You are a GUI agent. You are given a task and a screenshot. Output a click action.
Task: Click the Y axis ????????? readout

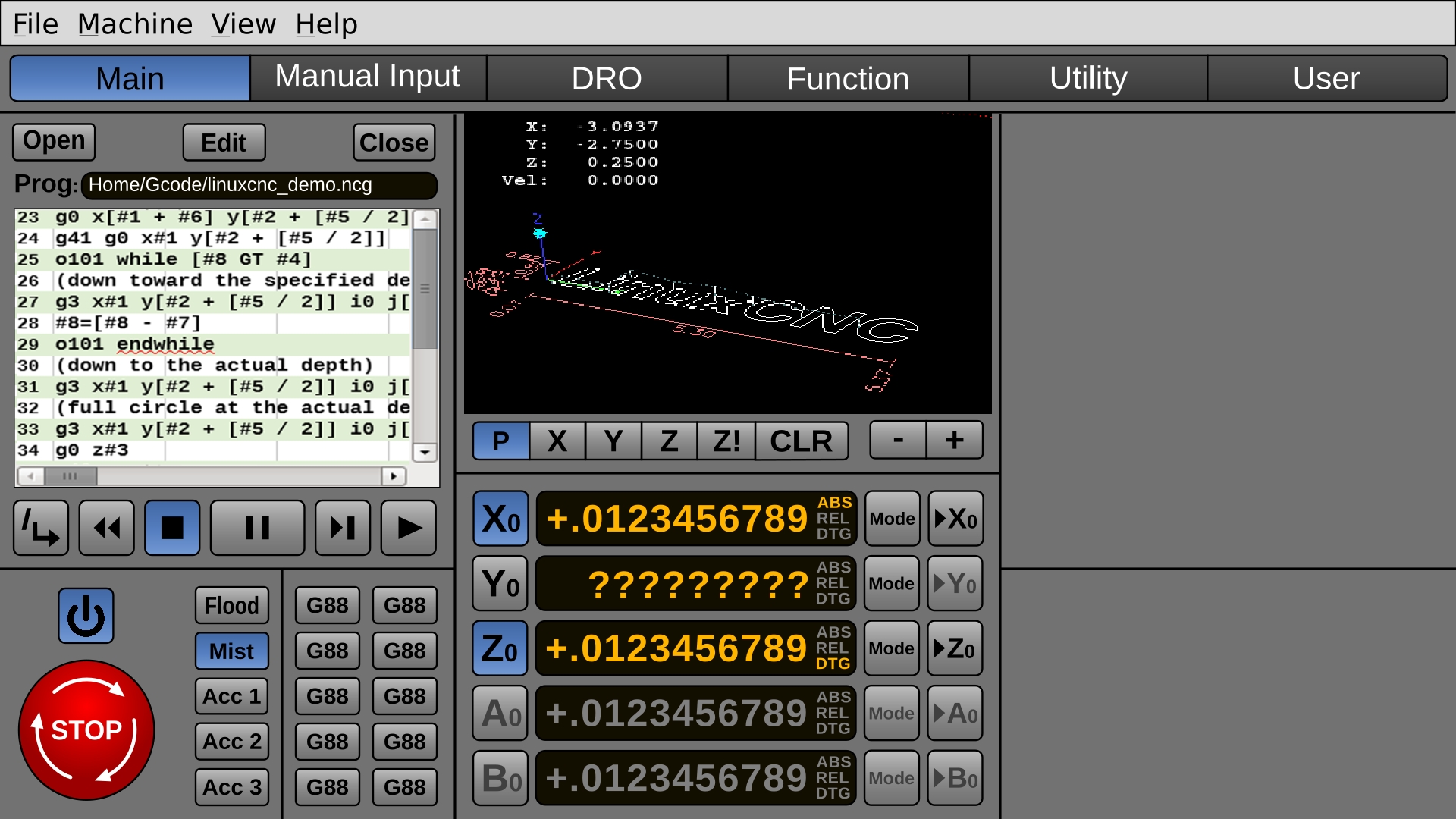[696, 584]
